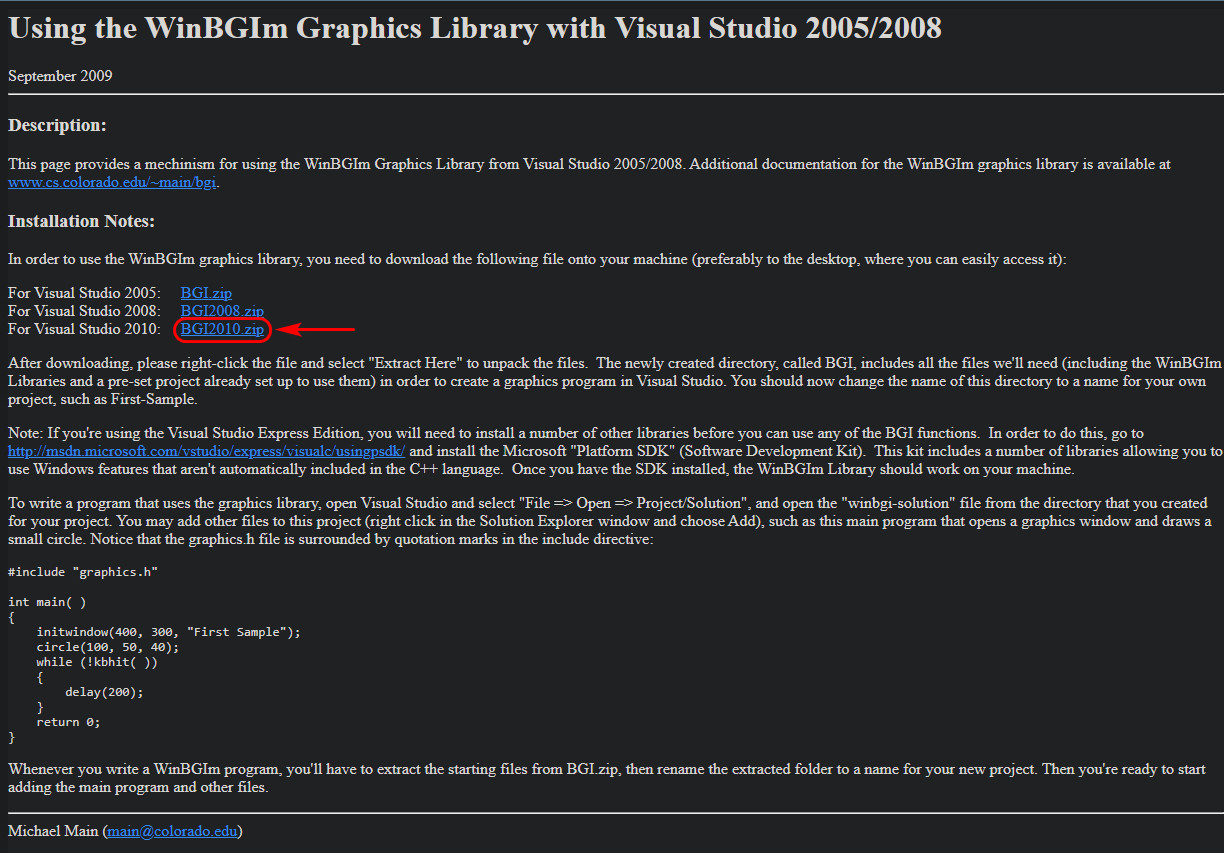Click the "Description:" heading
Image resolution: width=1224 pixels, height=853 pixels.
pos(57,125)
